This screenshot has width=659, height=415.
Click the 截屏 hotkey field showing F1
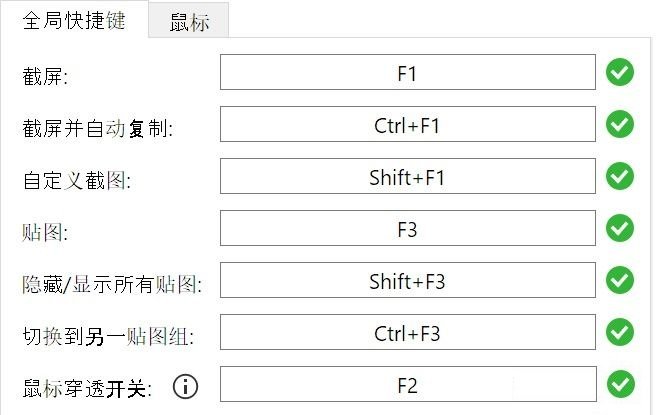point(407,74)
